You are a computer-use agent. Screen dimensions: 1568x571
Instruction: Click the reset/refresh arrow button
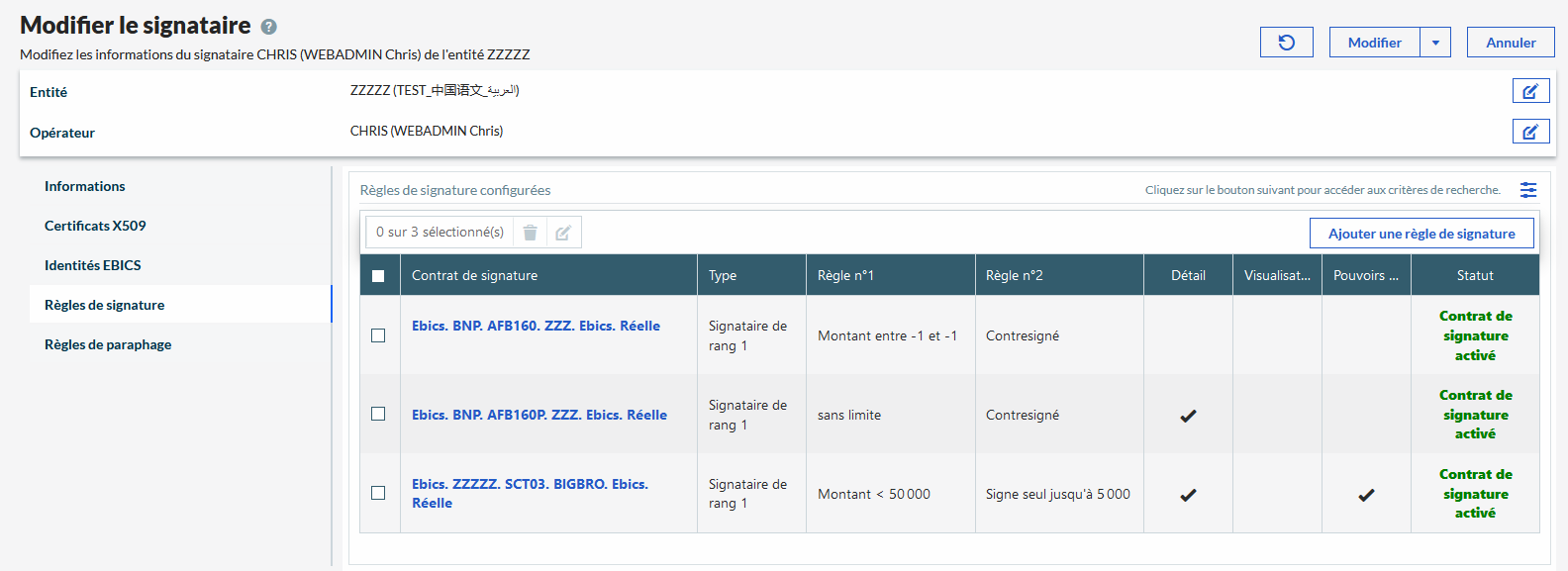click(1286, 43)
